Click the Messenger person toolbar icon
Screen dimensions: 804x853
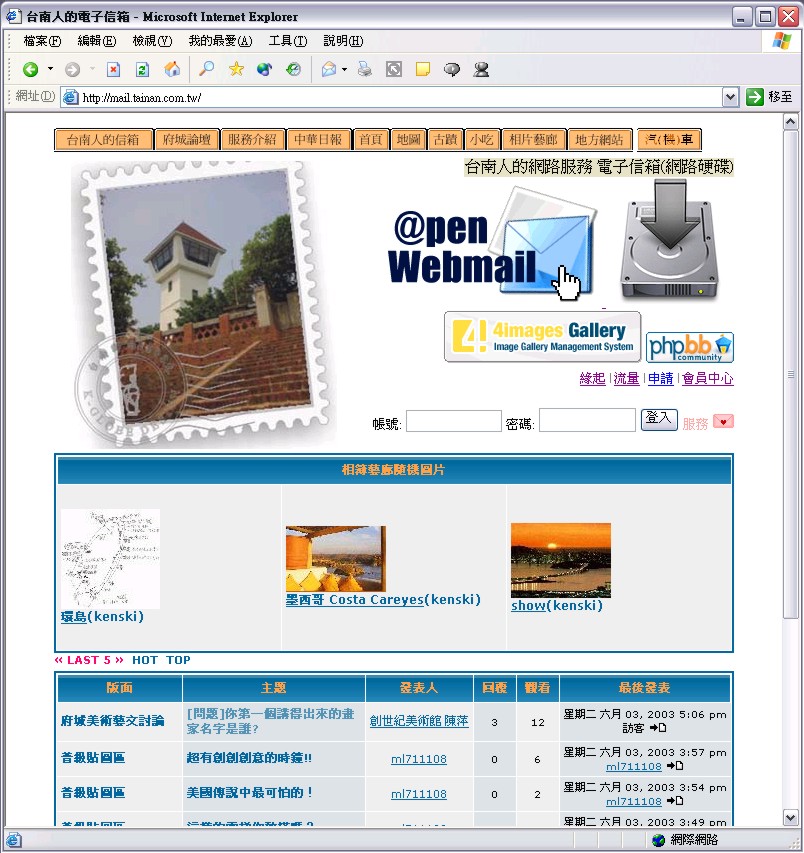(x=481, y=70)
